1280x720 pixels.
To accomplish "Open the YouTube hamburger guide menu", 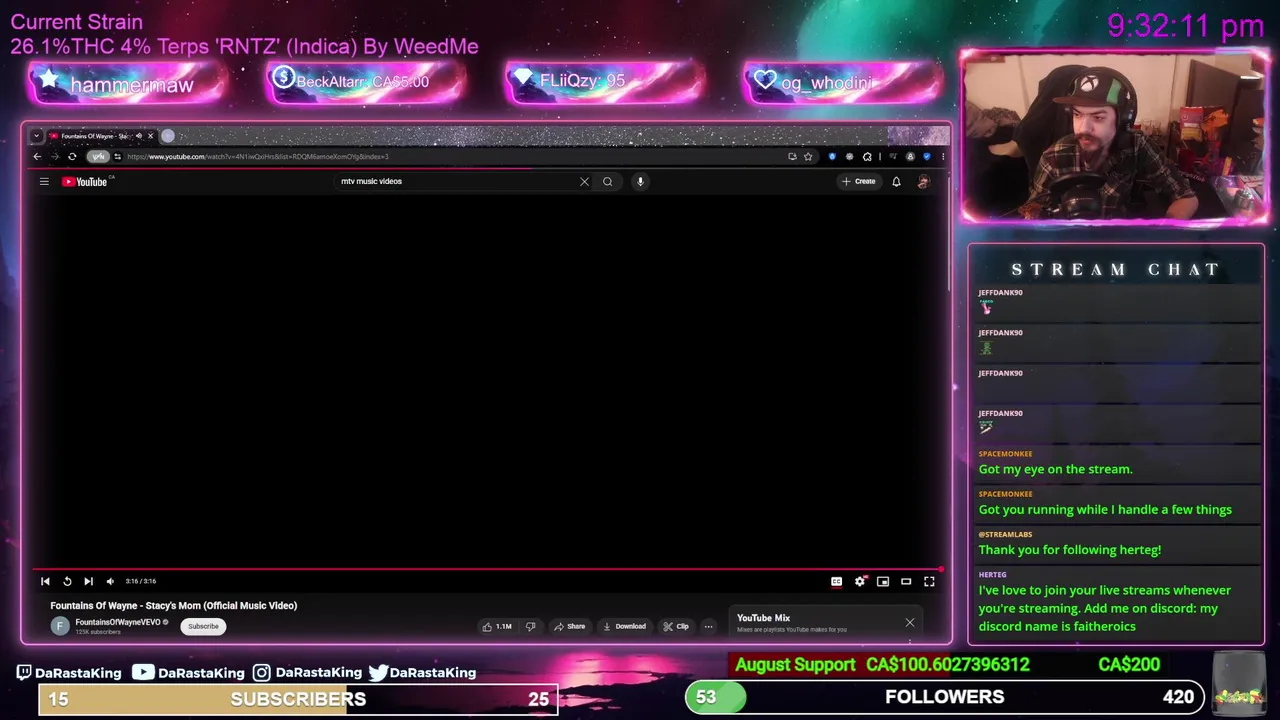I will pyautogui.click(x=44, y=181).
